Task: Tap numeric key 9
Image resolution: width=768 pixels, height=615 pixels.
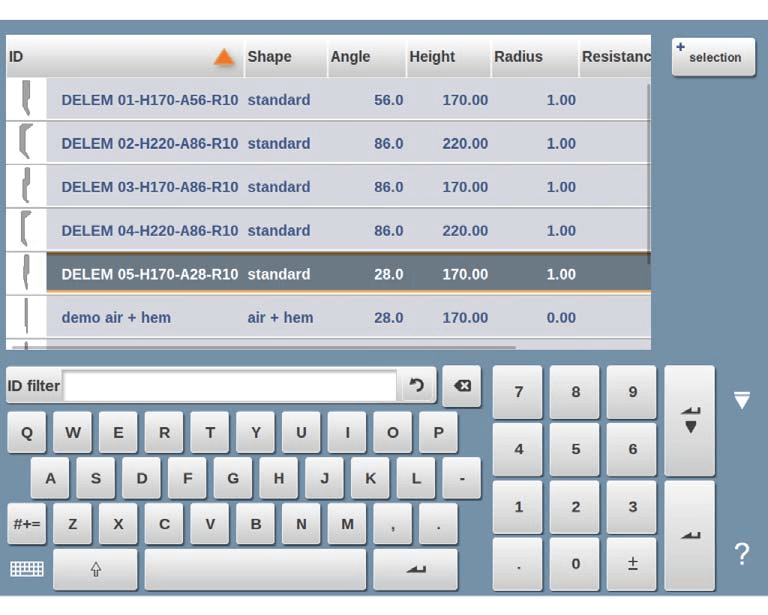Action: click(632, 392)
